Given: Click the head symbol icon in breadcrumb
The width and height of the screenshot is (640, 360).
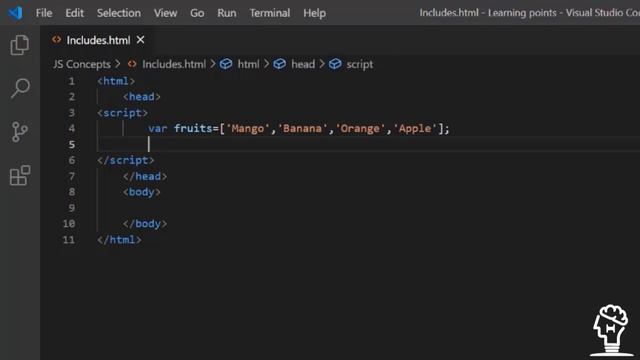Looking at the screenshot, I should click(x=280, y=64).
